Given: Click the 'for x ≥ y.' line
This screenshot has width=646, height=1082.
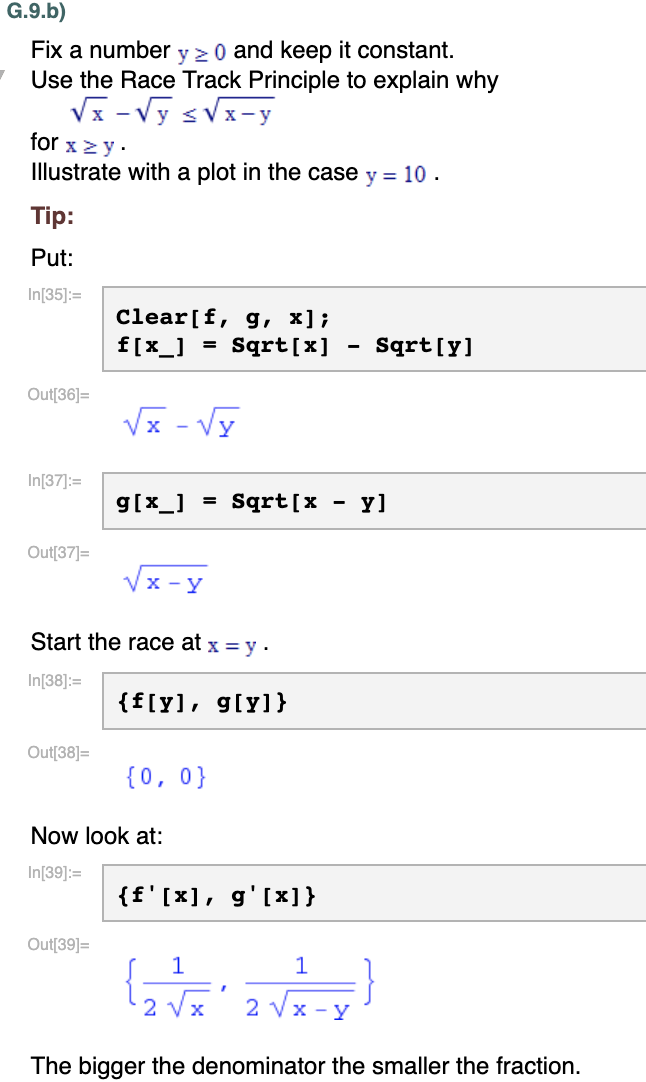Looking at the screenshot, I should (78, 143).
